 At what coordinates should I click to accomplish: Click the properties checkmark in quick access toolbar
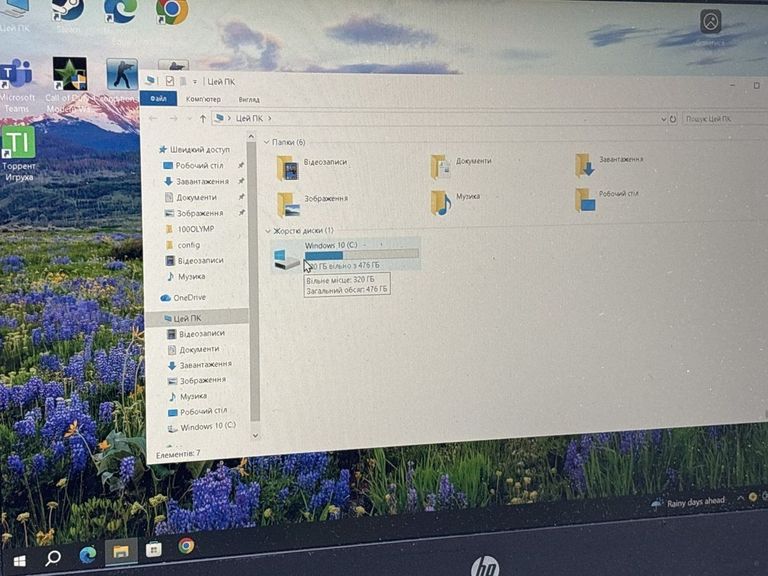tap(170, 80)
